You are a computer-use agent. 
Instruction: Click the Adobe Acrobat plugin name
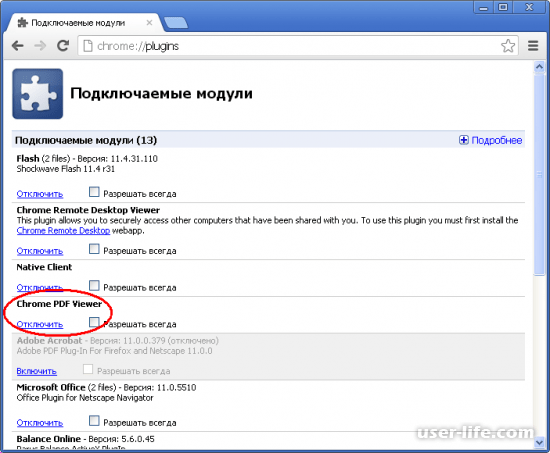(49, 341)
